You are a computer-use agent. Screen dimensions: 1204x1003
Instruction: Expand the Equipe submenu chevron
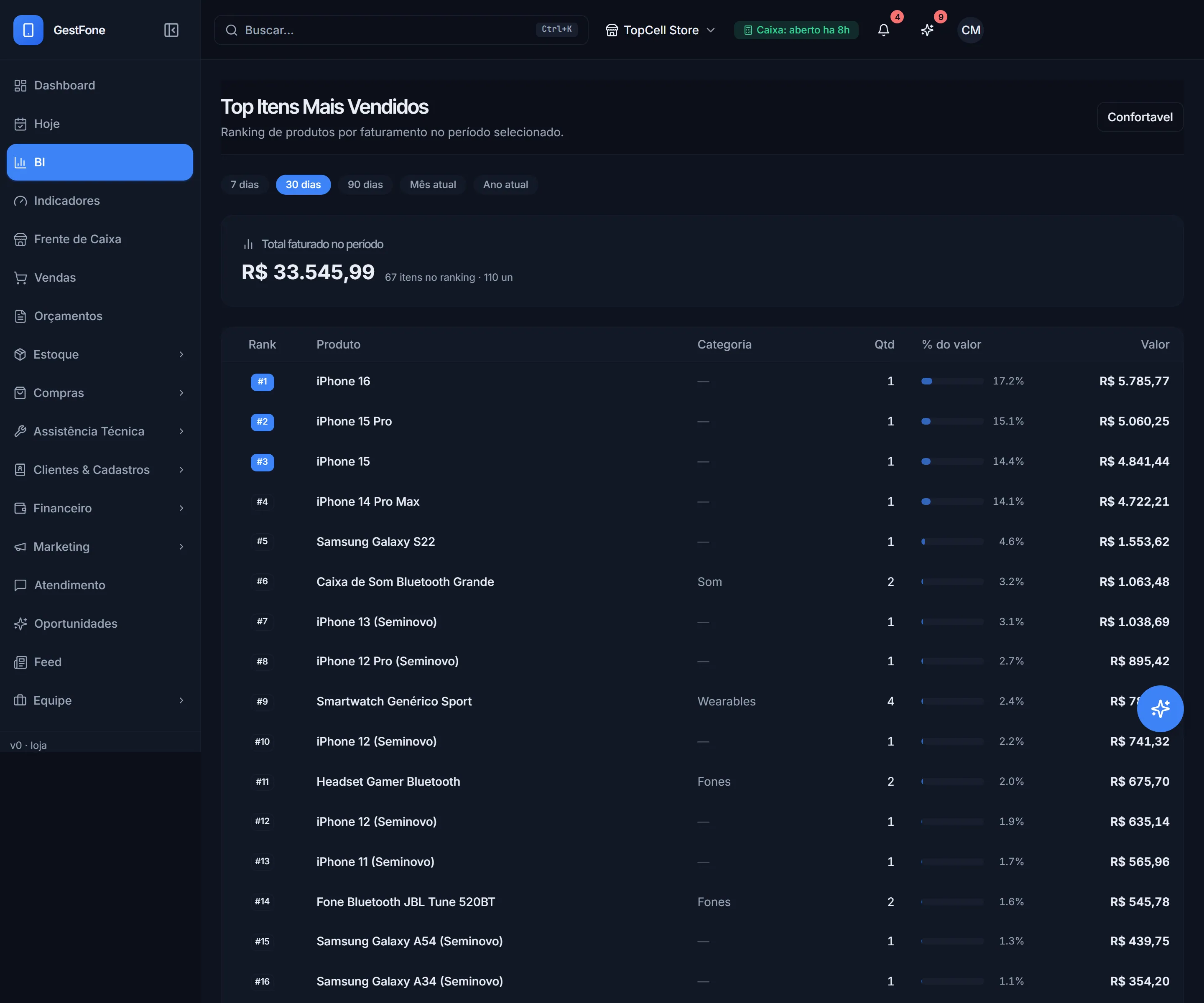[181, 700]
